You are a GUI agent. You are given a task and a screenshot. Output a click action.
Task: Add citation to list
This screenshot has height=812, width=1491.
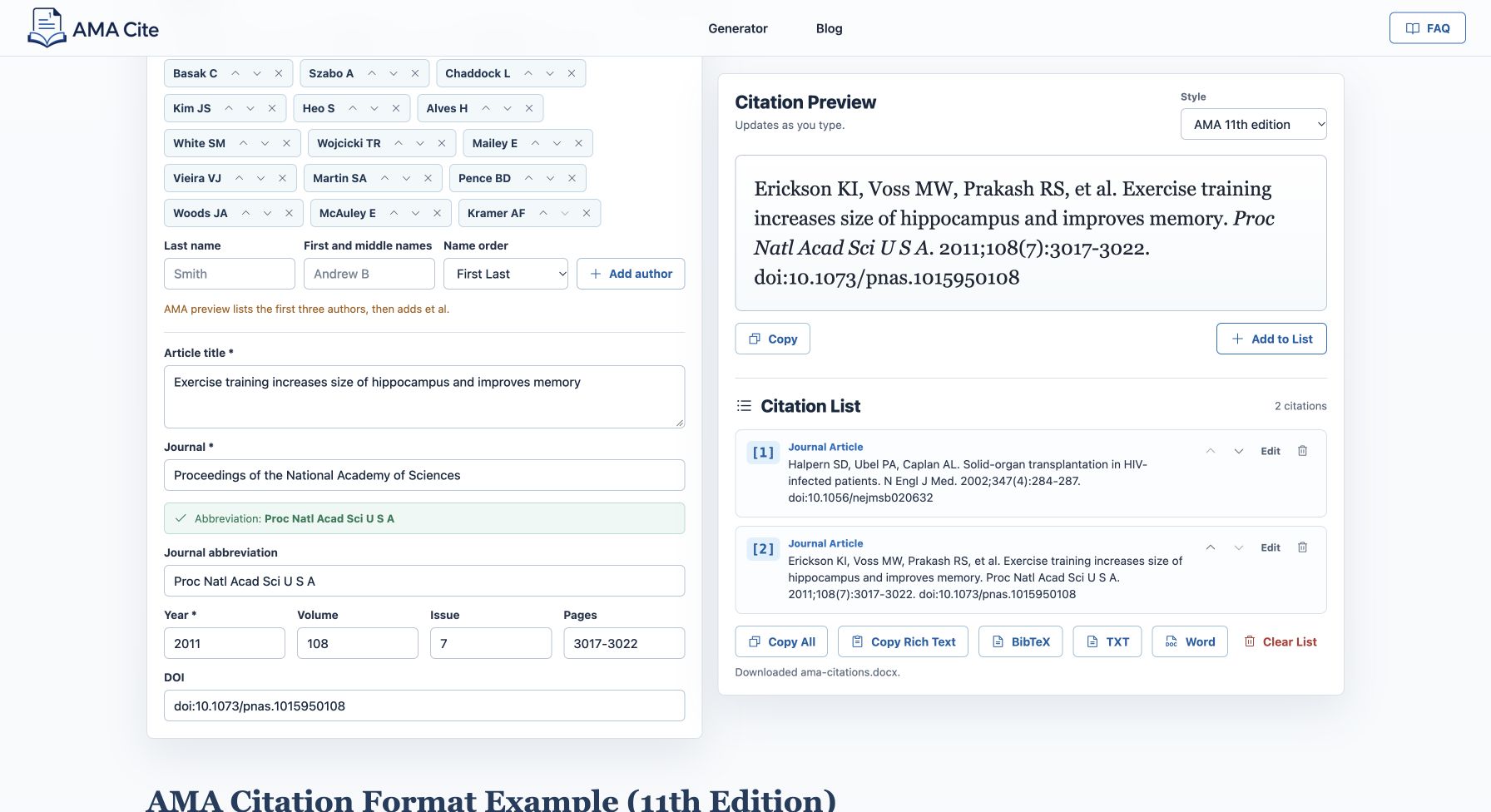pos(1271,339)
